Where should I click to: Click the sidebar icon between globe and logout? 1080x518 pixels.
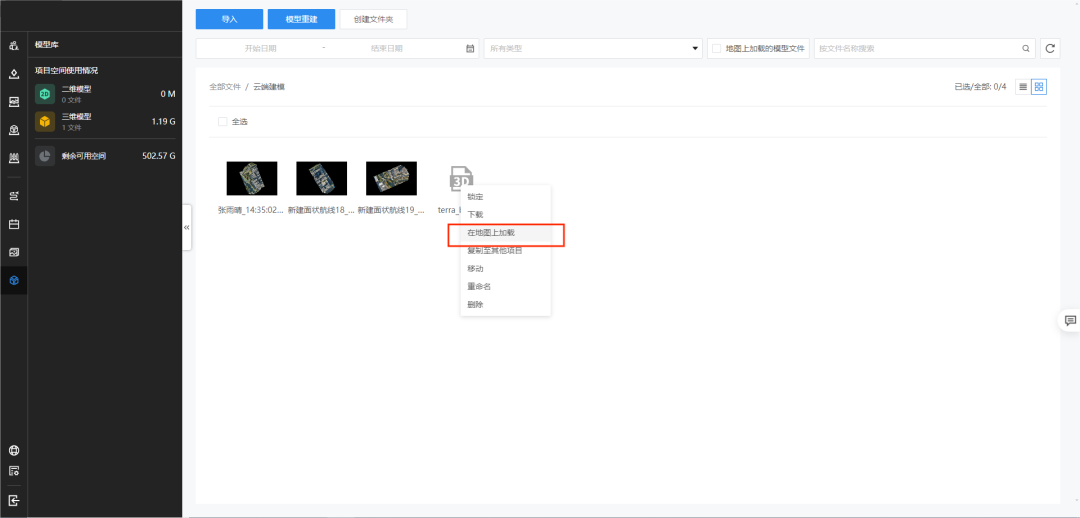coord(14,471)
